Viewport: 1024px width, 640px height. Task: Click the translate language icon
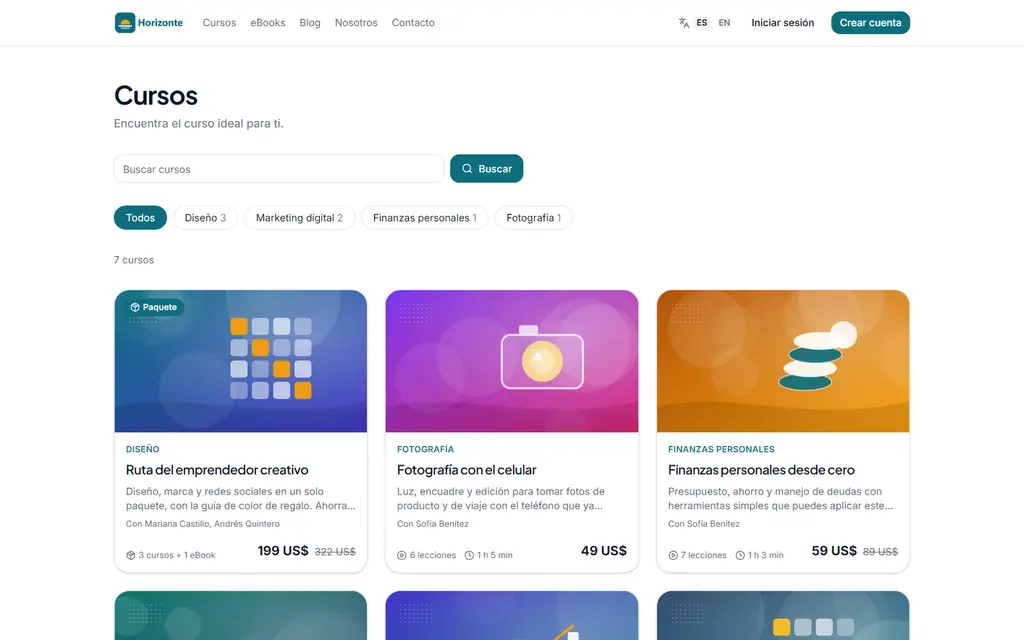[684, 23]
